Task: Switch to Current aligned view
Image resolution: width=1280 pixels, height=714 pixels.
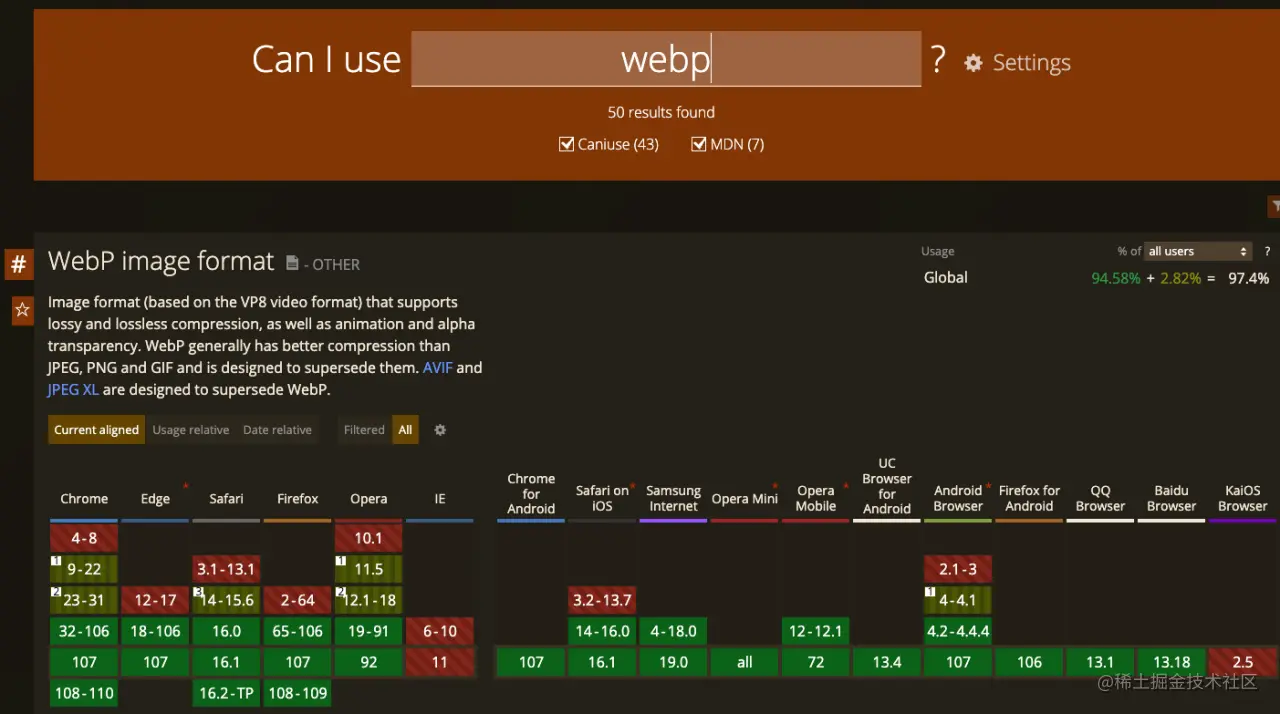Action: [x=96, y=430]
